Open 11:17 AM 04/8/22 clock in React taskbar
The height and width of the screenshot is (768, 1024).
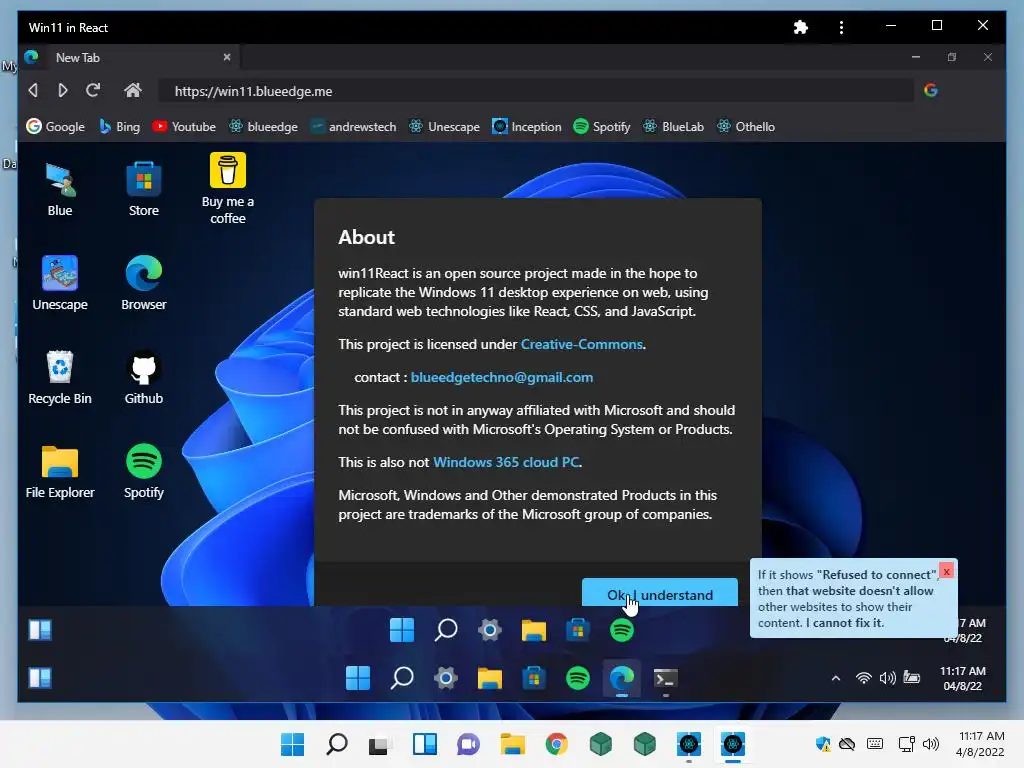[963, 679]
